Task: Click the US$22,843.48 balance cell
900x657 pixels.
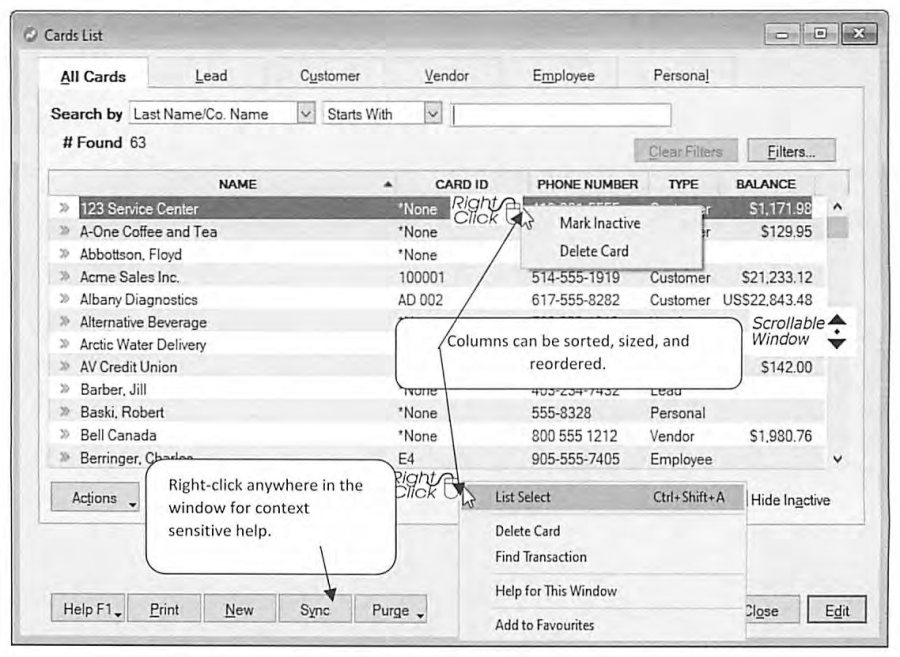Action: [x=767, y=300]
